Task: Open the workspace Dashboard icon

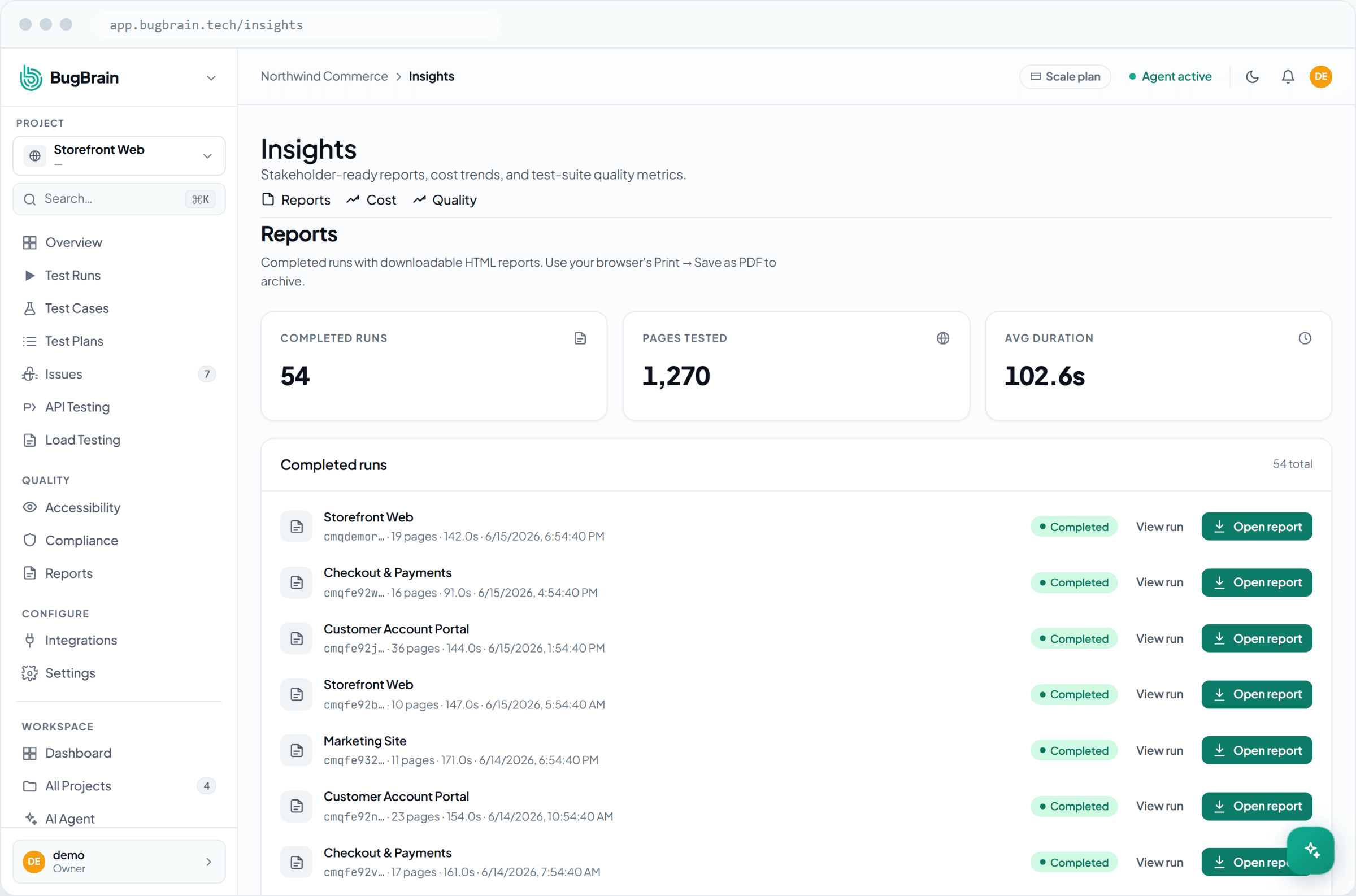Action: click(x=30, y=753)
